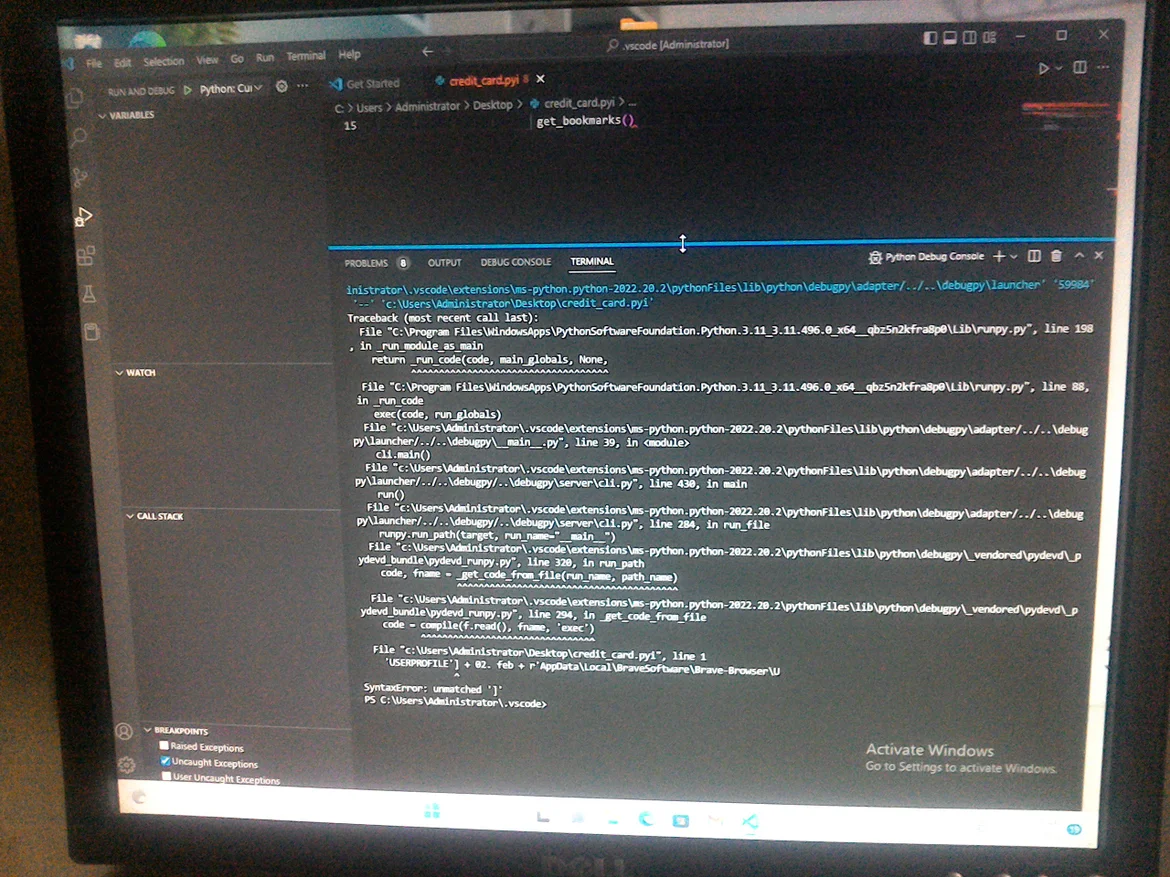Switch to the Problems tab
Image resolution: width=1170 pixels, height=877 pixels.
click(x=366, y=263)
